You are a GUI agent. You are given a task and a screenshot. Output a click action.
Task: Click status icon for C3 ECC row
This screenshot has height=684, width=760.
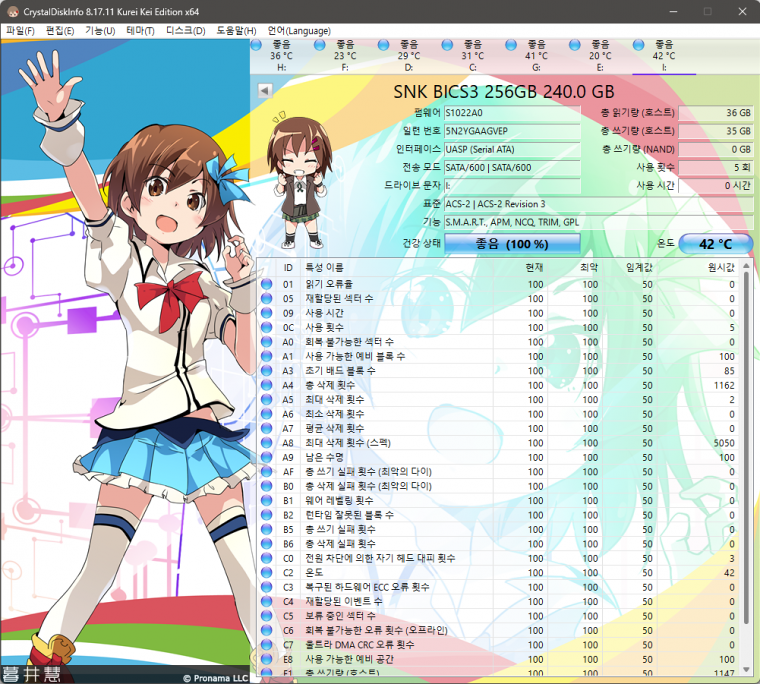click(267, 587)
